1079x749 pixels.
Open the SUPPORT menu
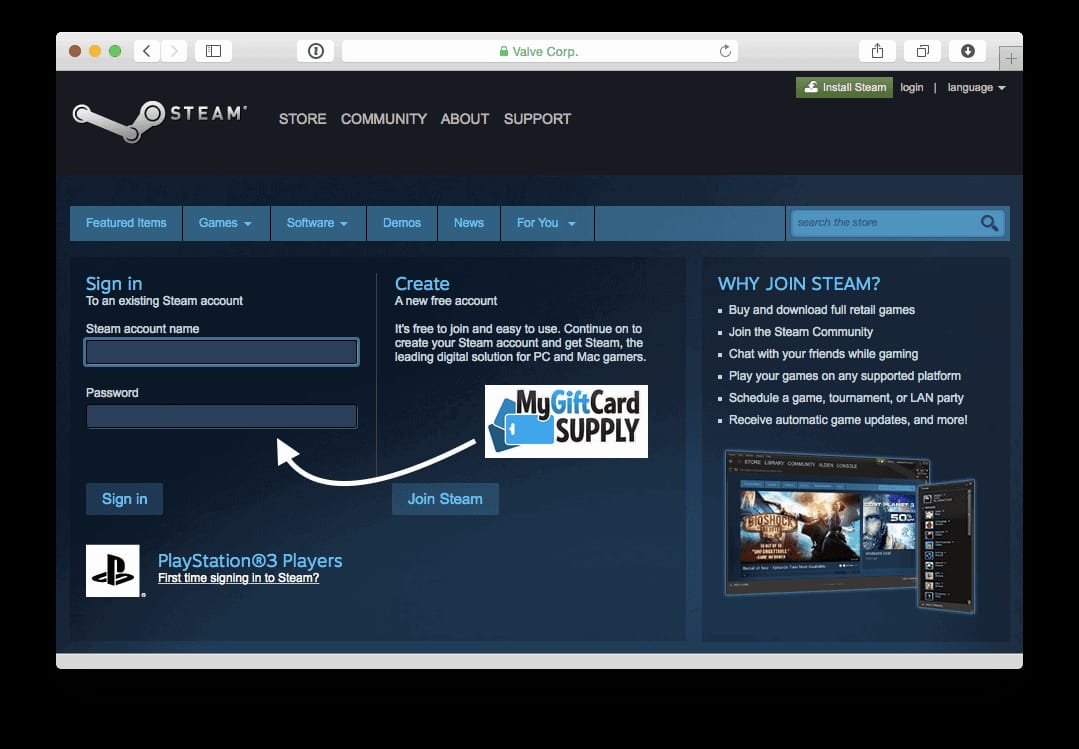pyautogui.click(x=537, y=119)
